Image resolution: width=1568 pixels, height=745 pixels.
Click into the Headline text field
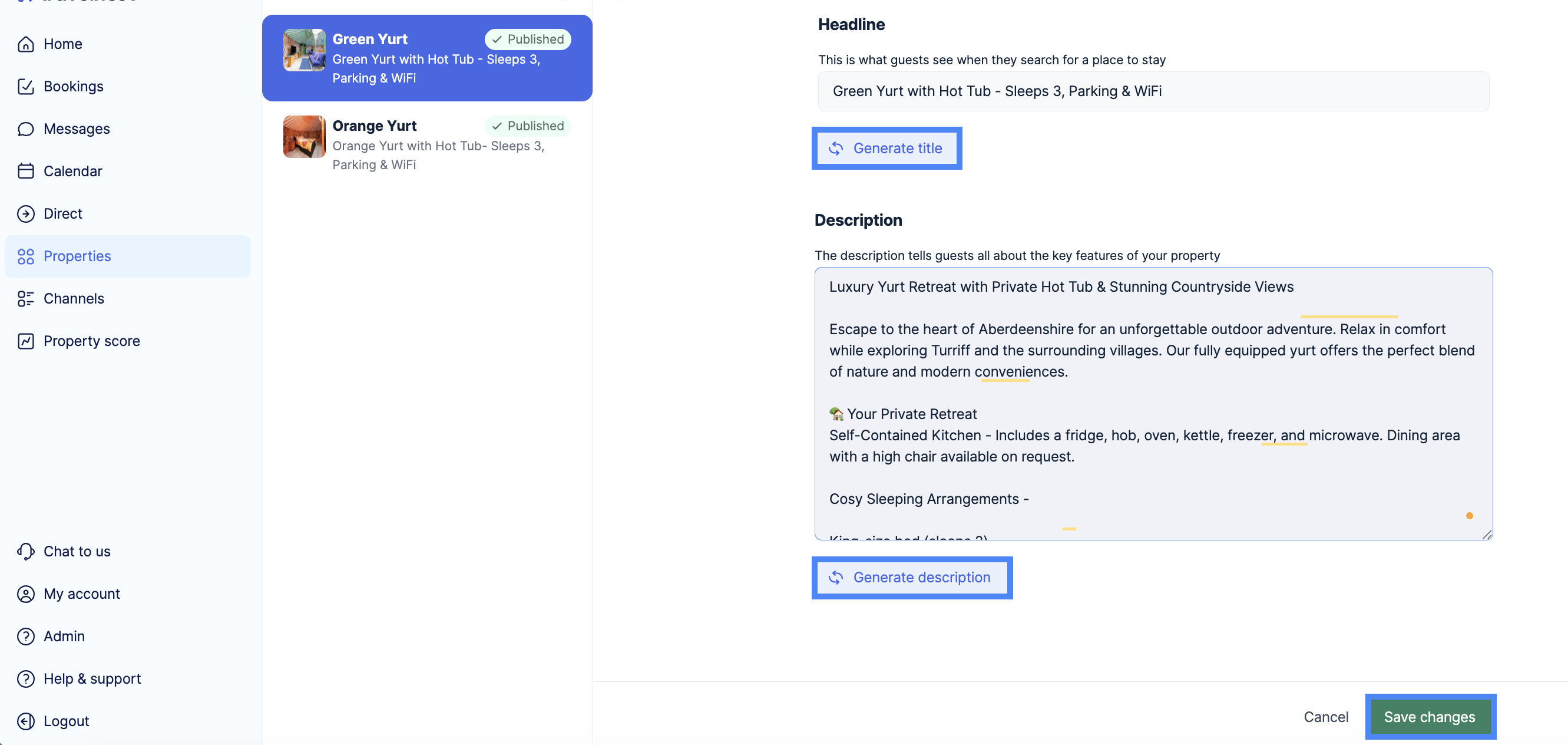click(1153, 91)
